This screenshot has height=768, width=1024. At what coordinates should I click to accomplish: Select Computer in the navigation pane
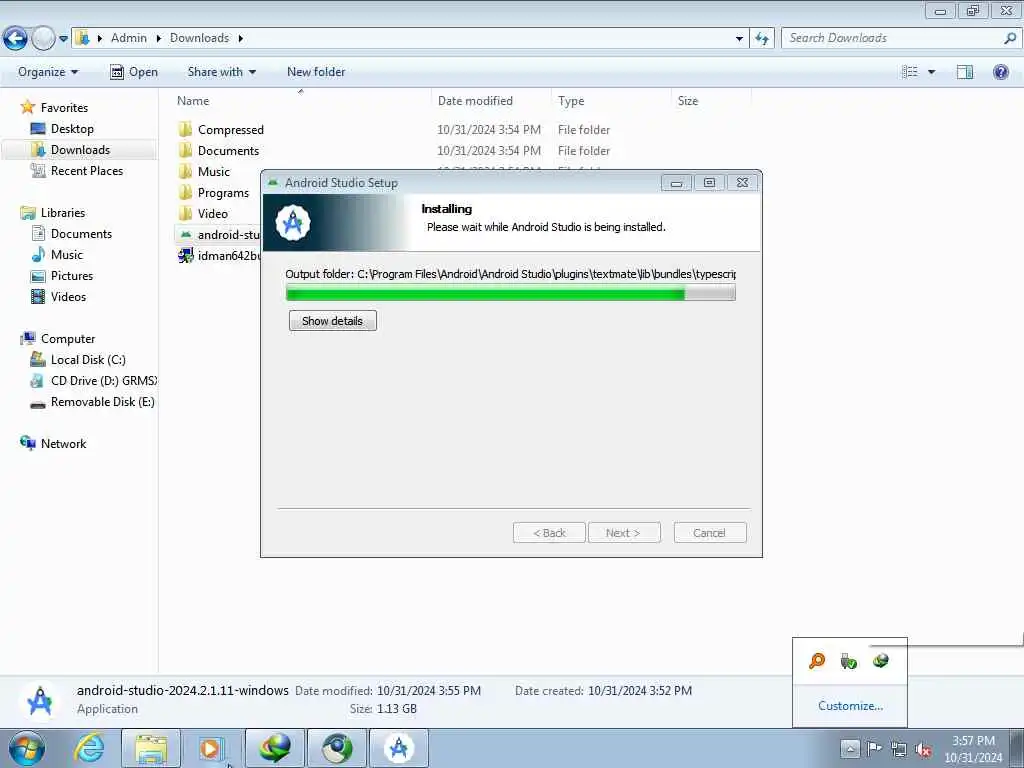[58, 339]
